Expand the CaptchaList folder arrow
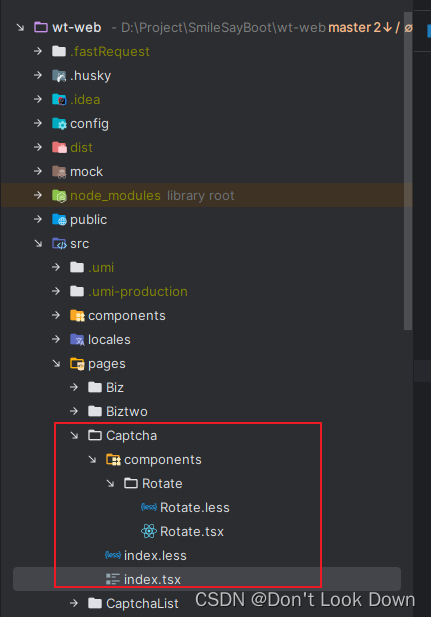The width and height of the screenshot is (431, 617). point(74,603)
